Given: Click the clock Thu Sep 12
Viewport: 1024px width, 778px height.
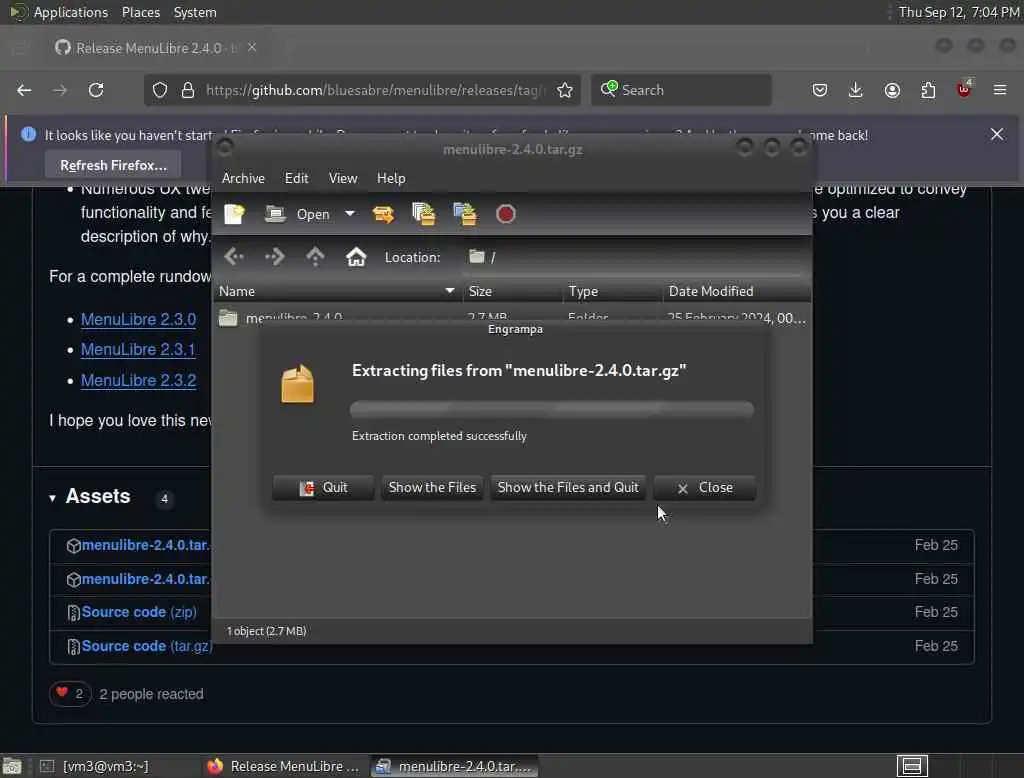Looking at the screenshot, I should tap(959, 12).
